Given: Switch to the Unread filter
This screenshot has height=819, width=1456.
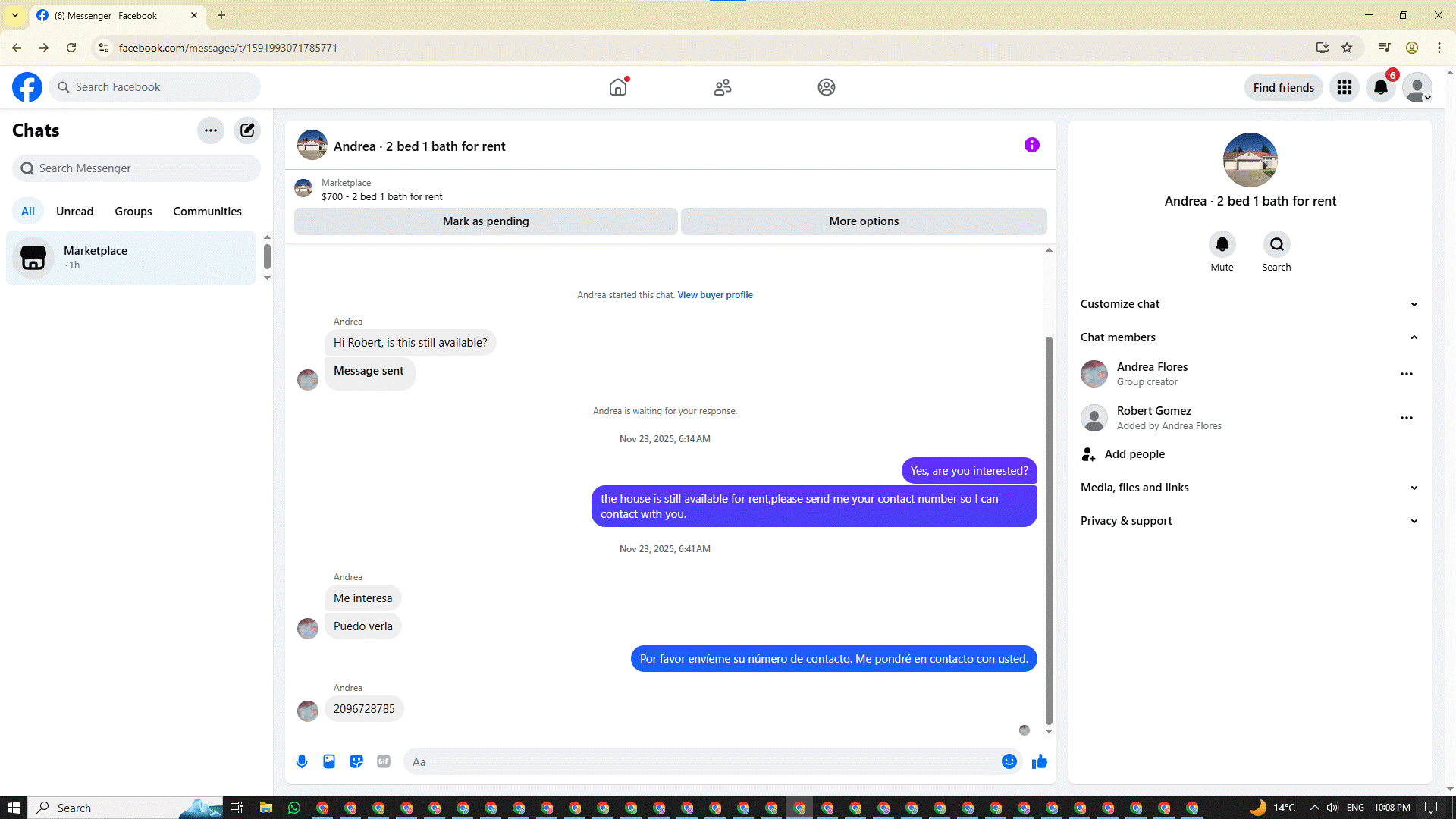Looking at the screenshot, I should 75,212.
